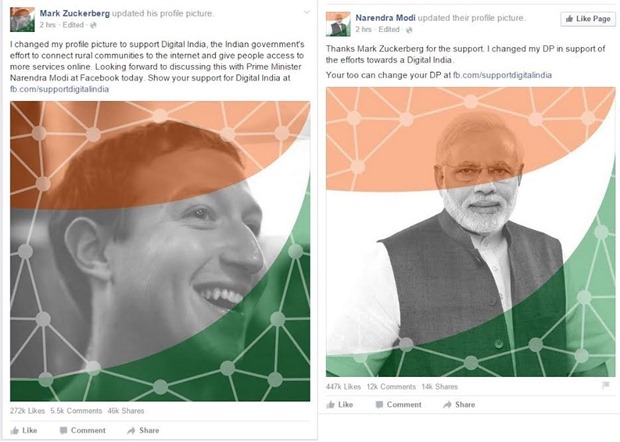Click Mark Zuckerberg's small avatar thumbnail
Image resolution: width=620 pixels, height=442 pixels.
pos(22,19)
